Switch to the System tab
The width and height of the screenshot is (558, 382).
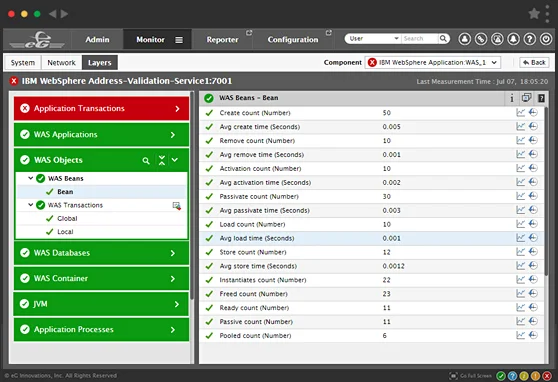tap(23, 63)
